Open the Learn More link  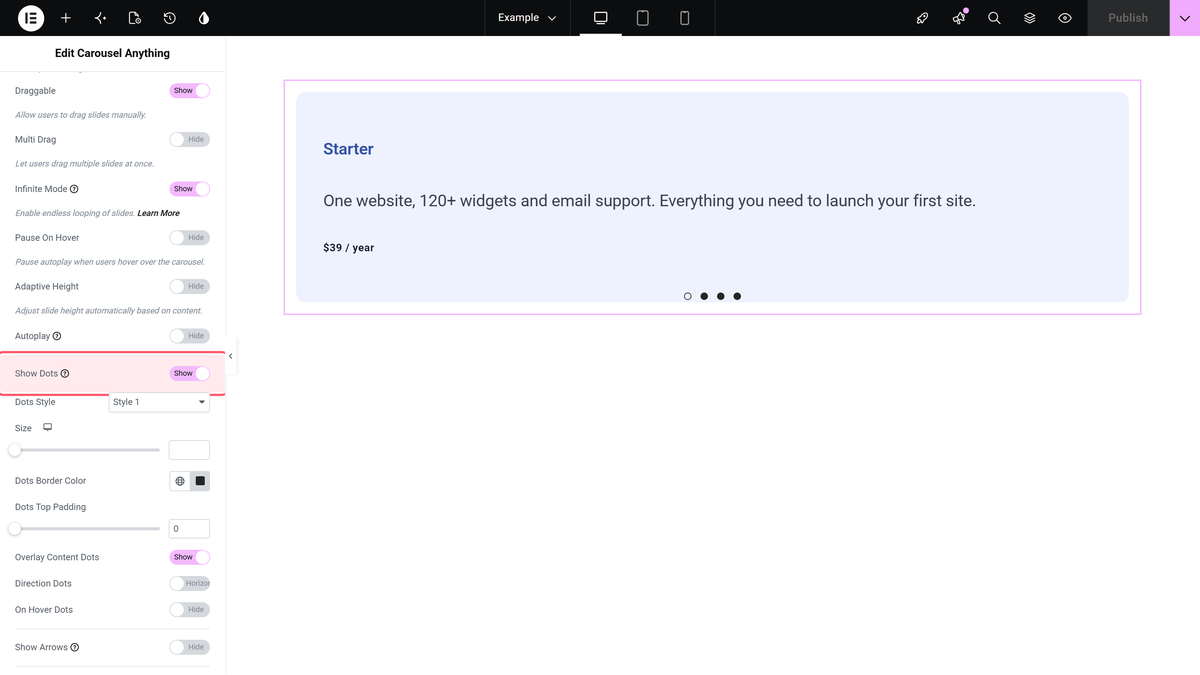pos(158,213)
